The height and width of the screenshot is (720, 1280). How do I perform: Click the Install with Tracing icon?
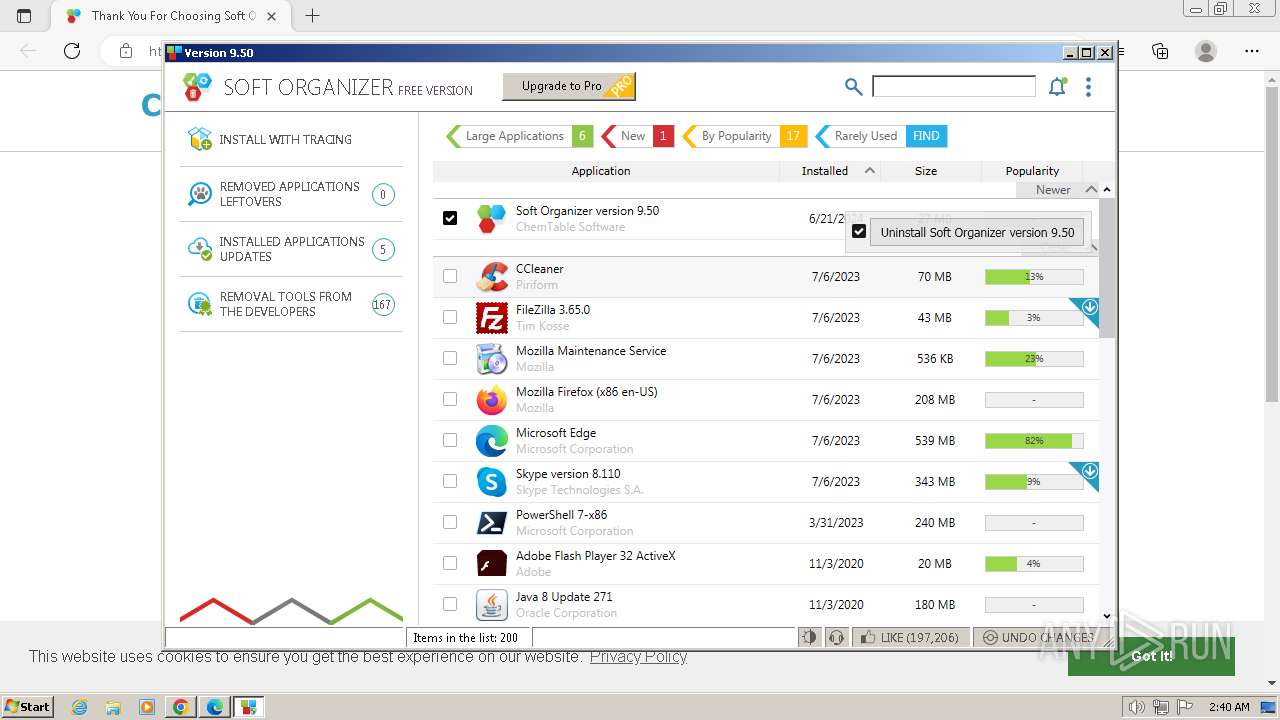[200, 139]
